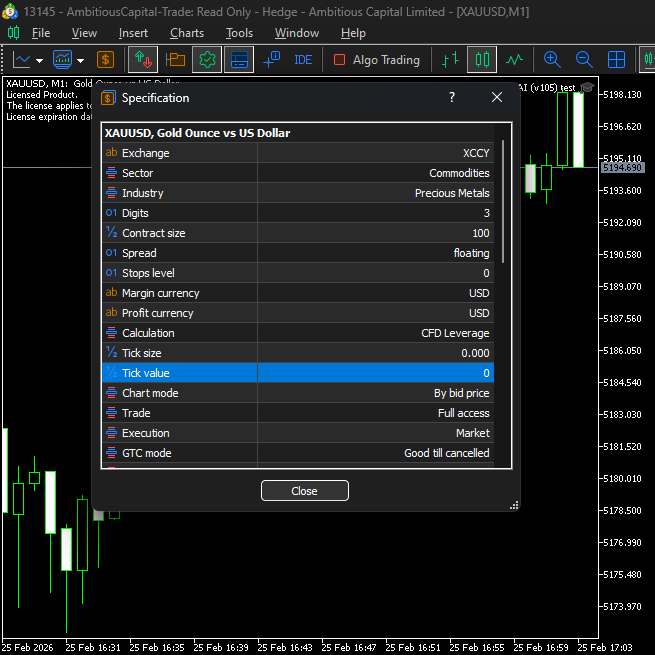Select the Industry row
This screenshot has width=655, height=655.
[x=298, y=193]
